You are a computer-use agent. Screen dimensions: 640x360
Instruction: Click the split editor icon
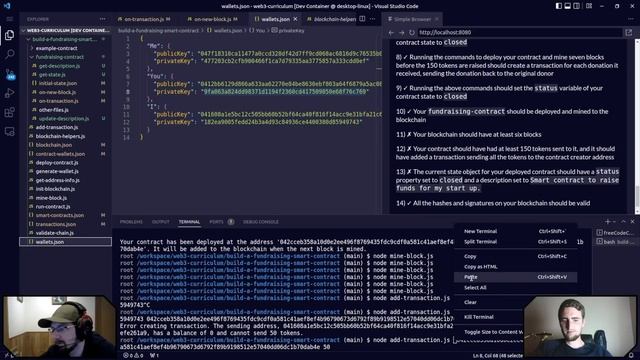(362, 19)
